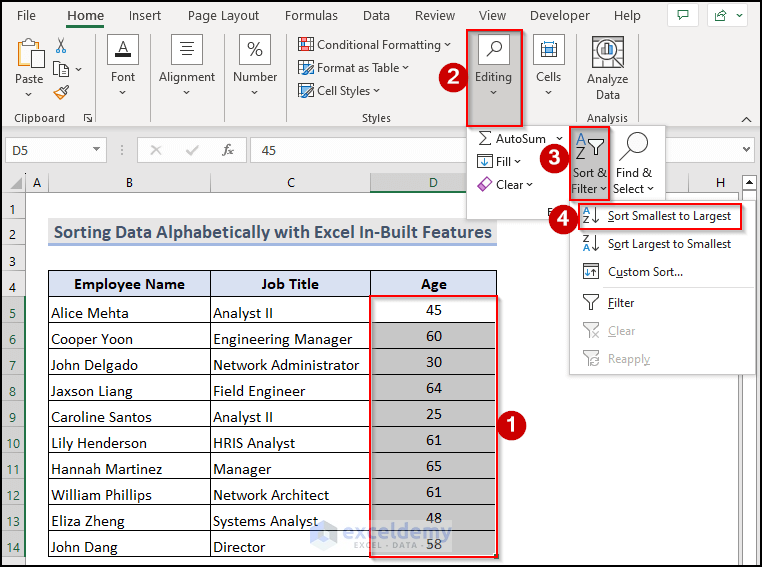Toggle Filter in the Sort menu
The width and height of the screenshot is (762, 567).
620,302
